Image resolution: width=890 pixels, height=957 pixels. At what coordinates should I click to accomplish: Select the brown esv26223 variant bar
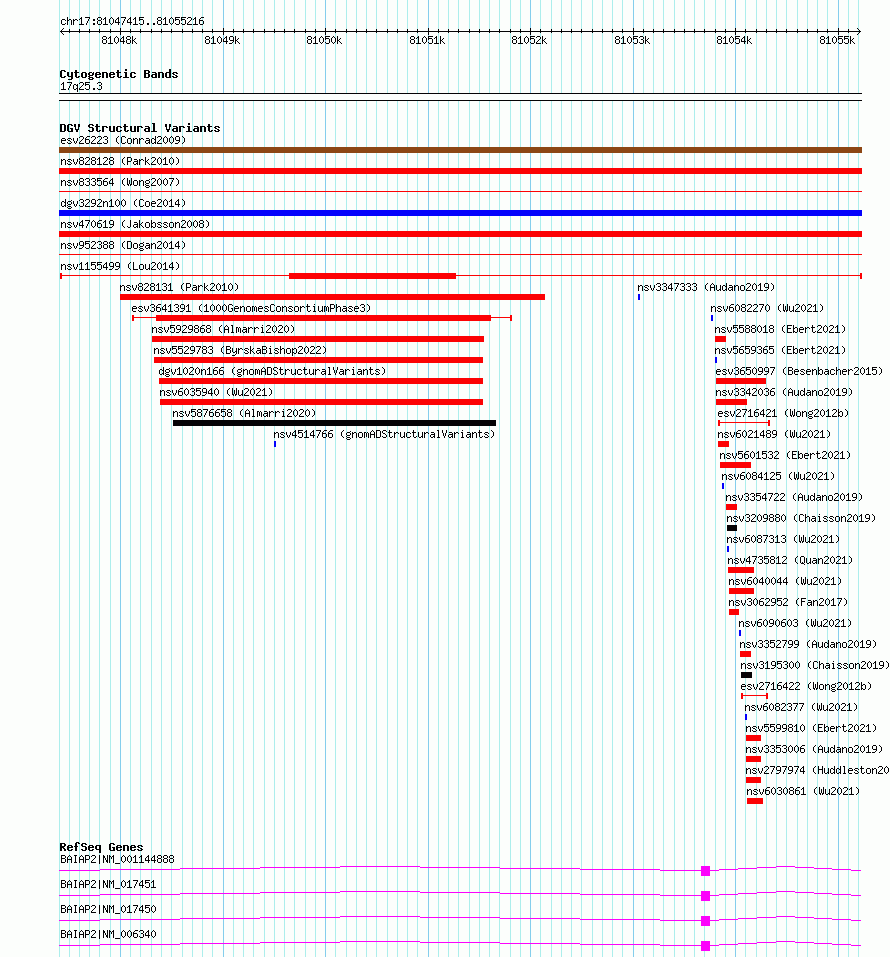pos(460,150)
